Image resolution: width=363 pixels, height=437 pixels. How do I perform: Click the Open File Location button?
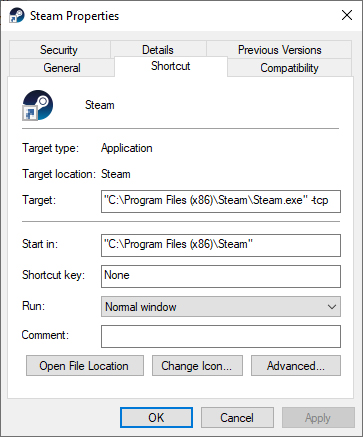(x=85, y=366)
